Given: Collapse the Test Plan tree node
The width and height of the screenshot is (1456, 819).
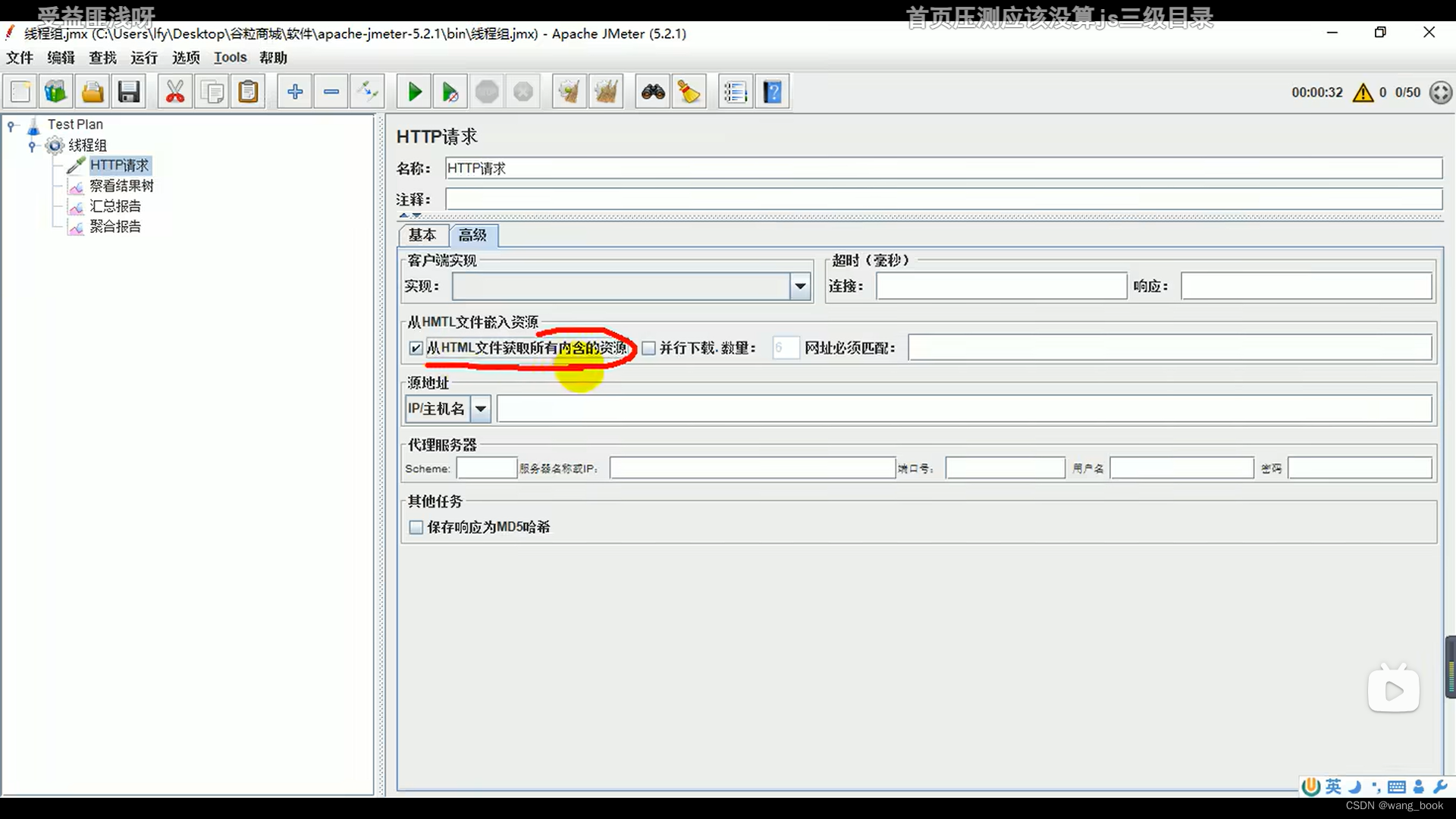Looking at the screenshot, I should pos(11,126).
